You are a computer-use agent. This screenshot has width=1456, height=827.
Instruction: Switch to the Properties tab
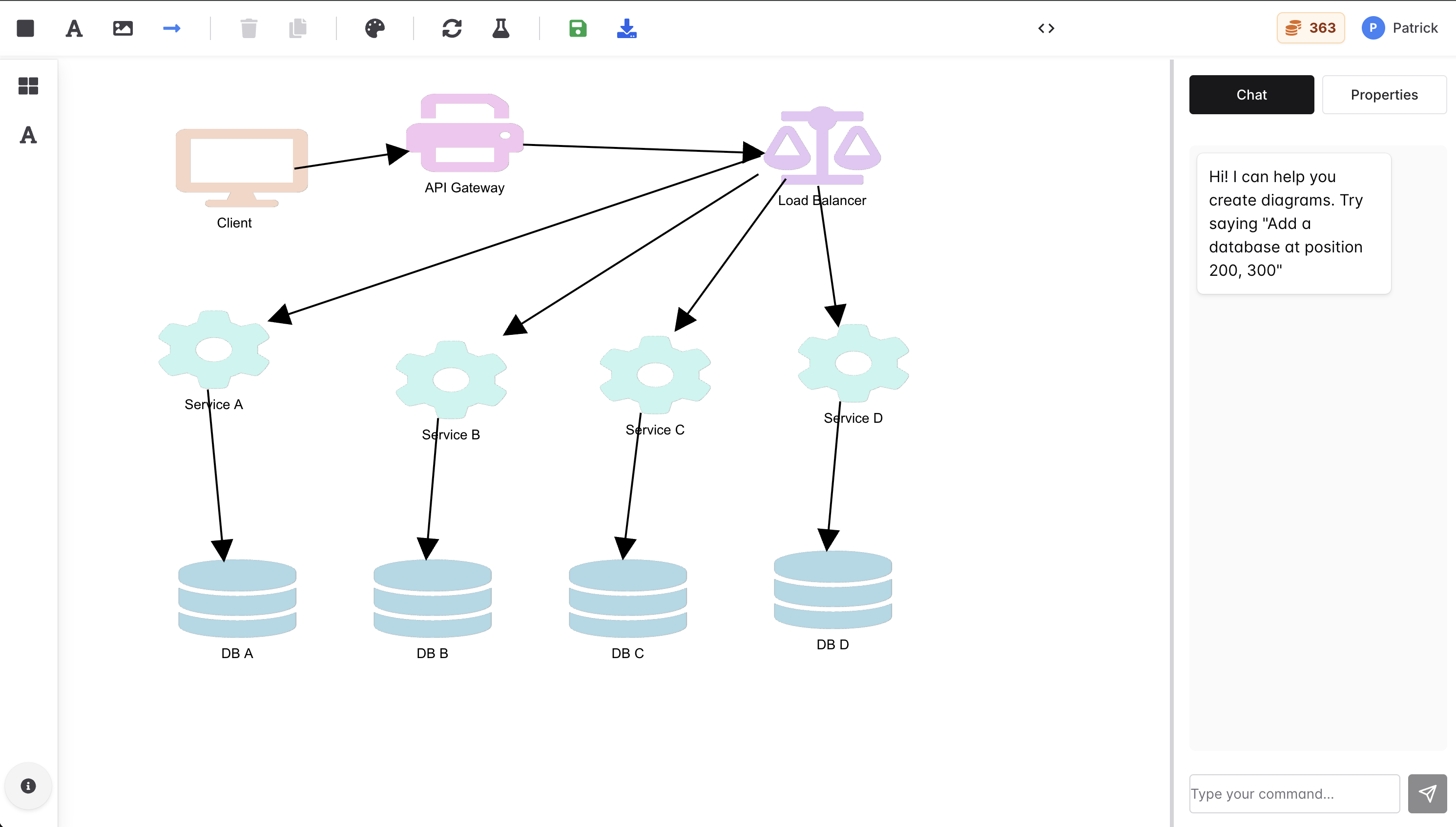[1384, 95]
